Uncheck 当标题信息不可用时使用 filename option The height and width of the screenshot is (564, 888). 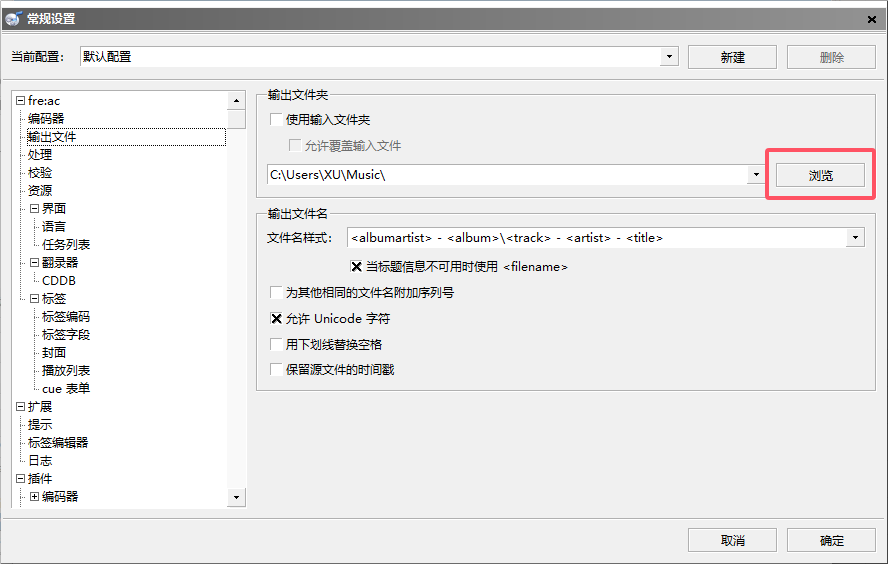click(x=356, y=266)
